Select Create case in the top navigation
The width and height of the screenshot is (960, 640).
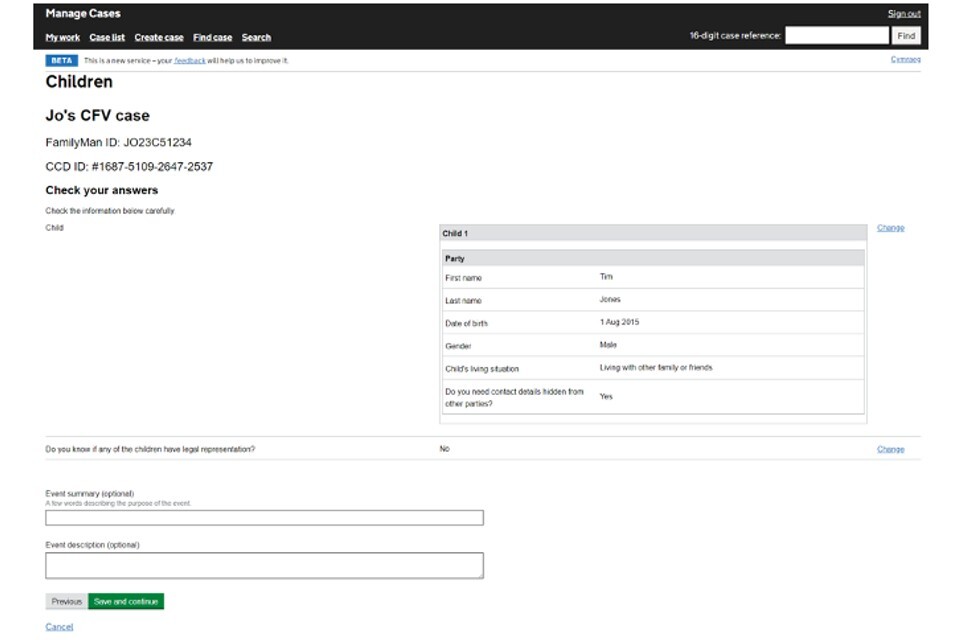coord(159,38)
